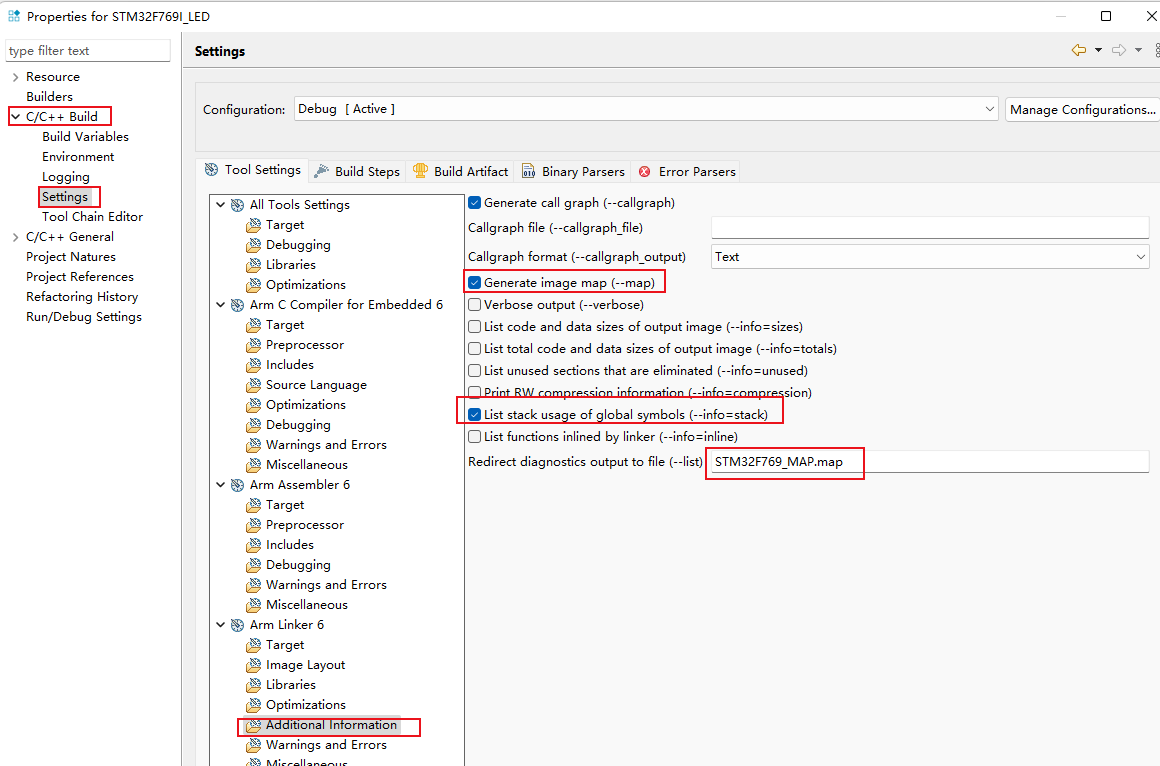
Task: Switch to the Build Steps tab
Action: pyautogui.click(x=357, y=171)
